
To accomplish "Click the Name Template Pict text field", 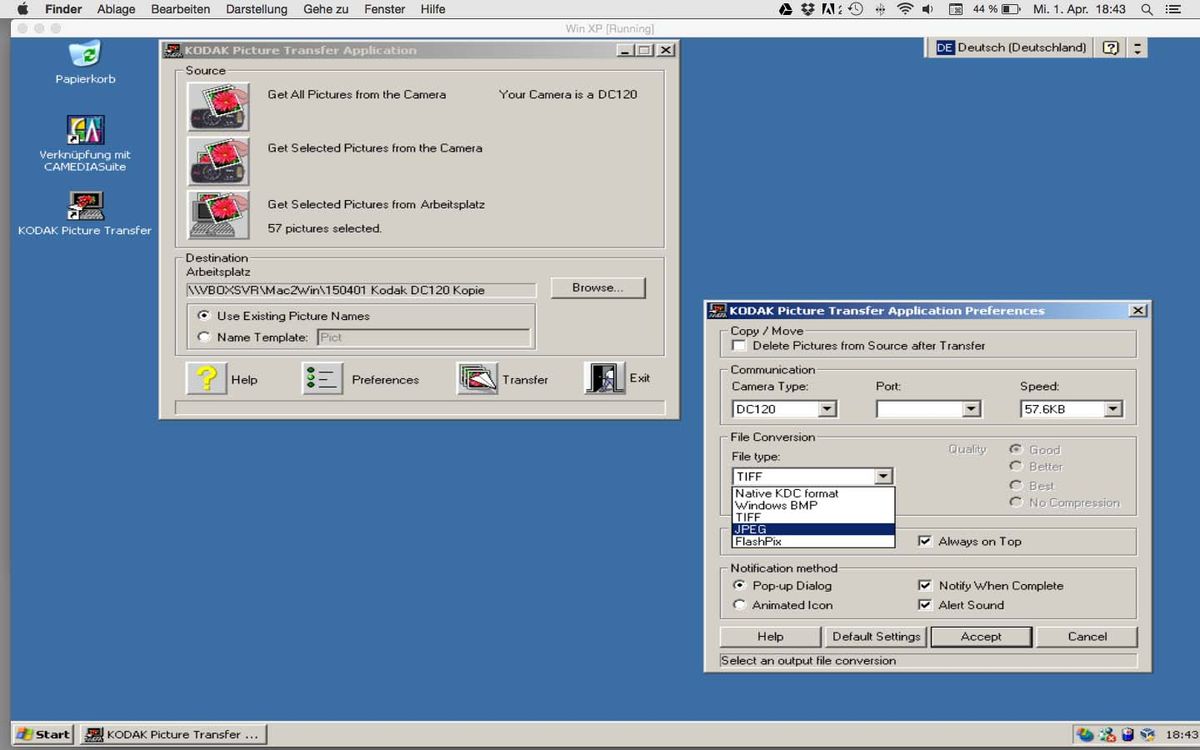I will pos(423,337).
